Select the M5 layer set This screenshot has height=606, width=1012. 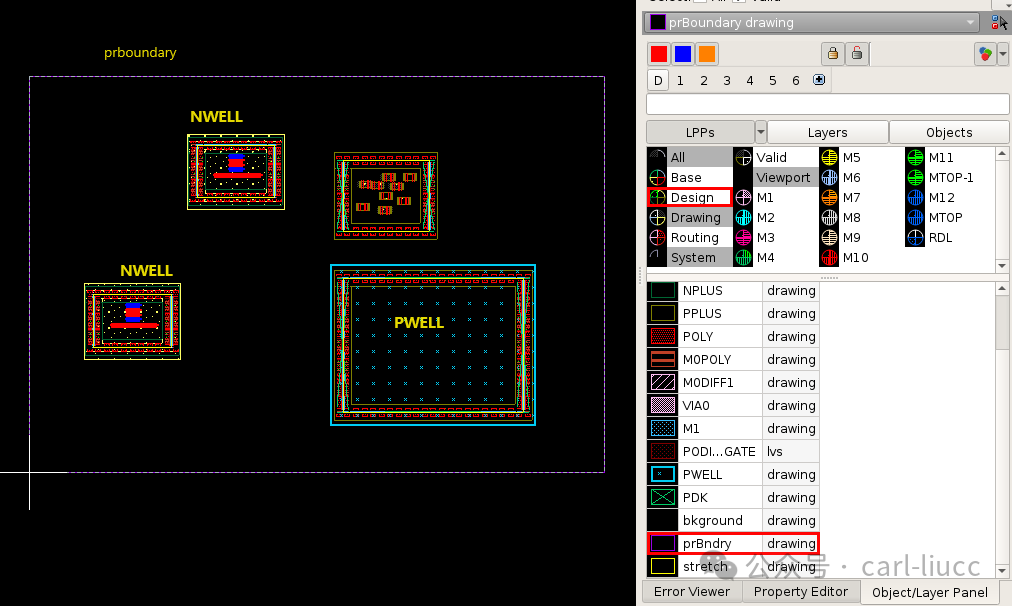(x=862, y=157)
